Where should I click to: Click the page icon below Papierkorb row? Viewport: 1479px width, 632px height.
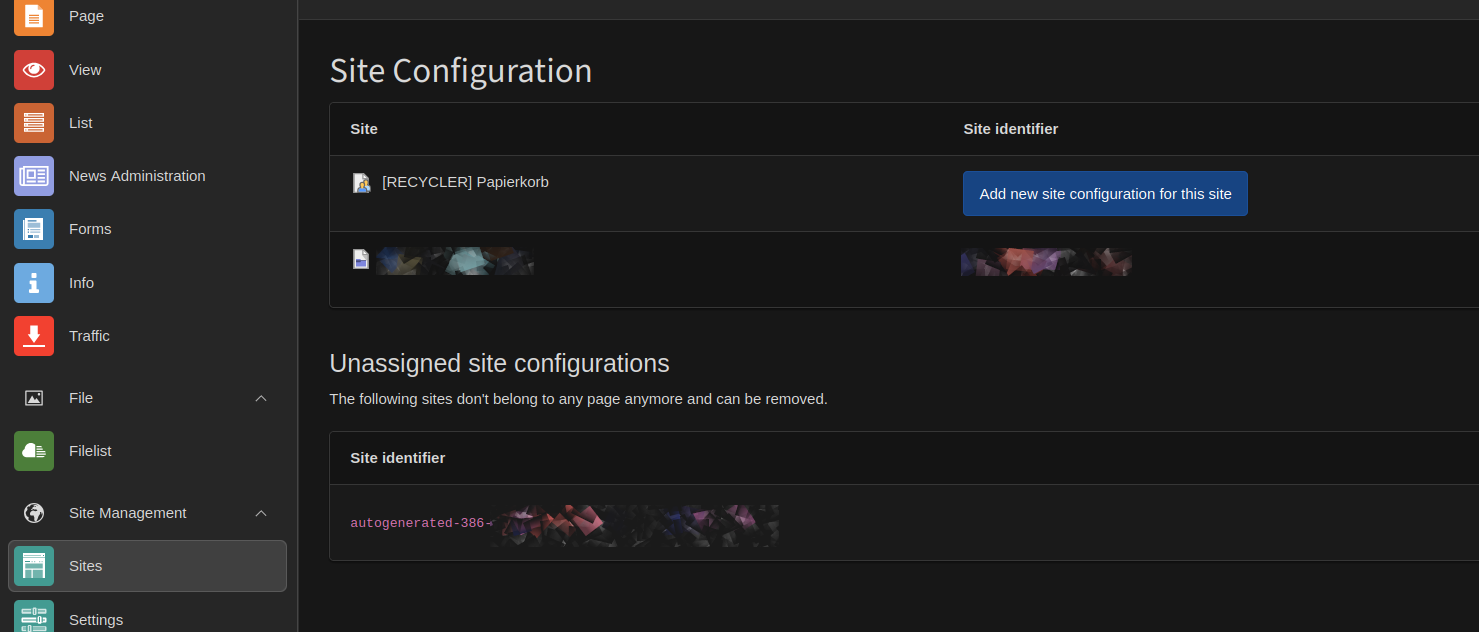tap(361, 260)
